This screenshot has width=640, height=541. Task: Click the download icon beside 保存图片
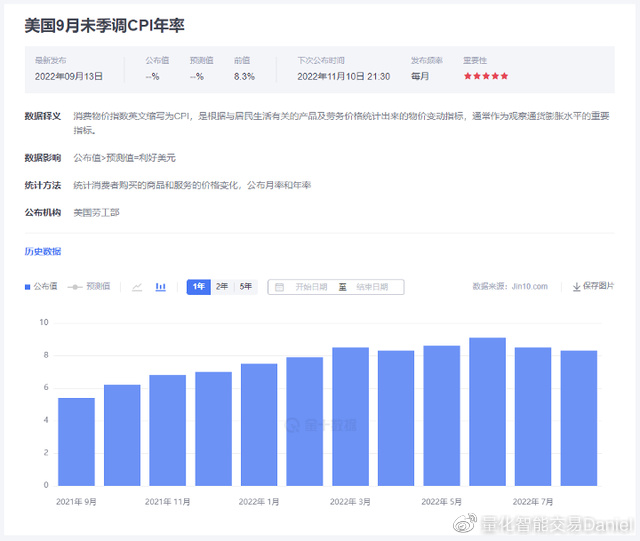576,287
